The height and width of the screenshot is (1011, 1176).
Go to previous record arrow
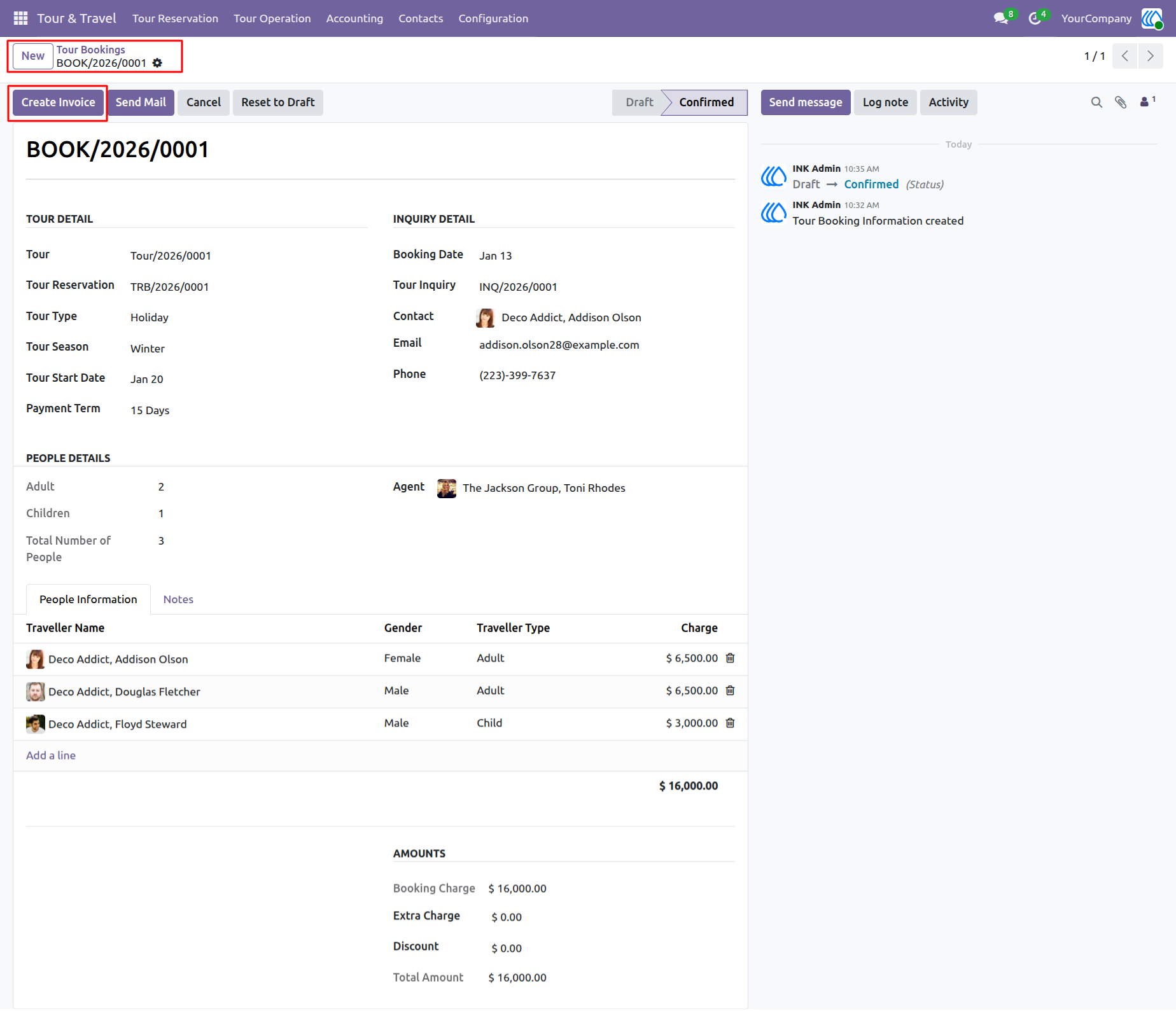click(1125, 56)
